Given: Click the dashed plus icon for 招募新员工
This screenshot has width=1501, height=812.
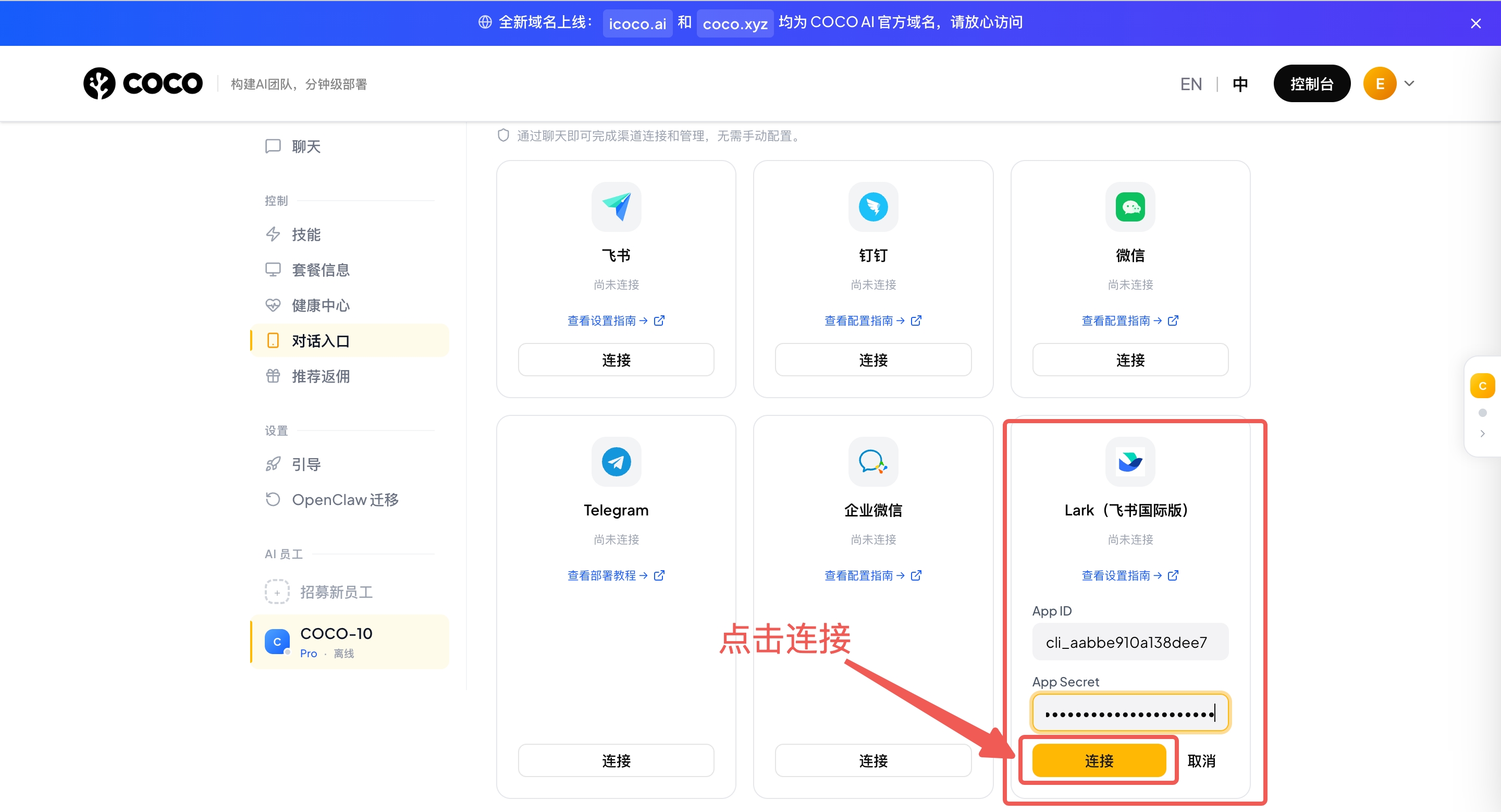Looking at the screenshot, I should pos(277,592).
